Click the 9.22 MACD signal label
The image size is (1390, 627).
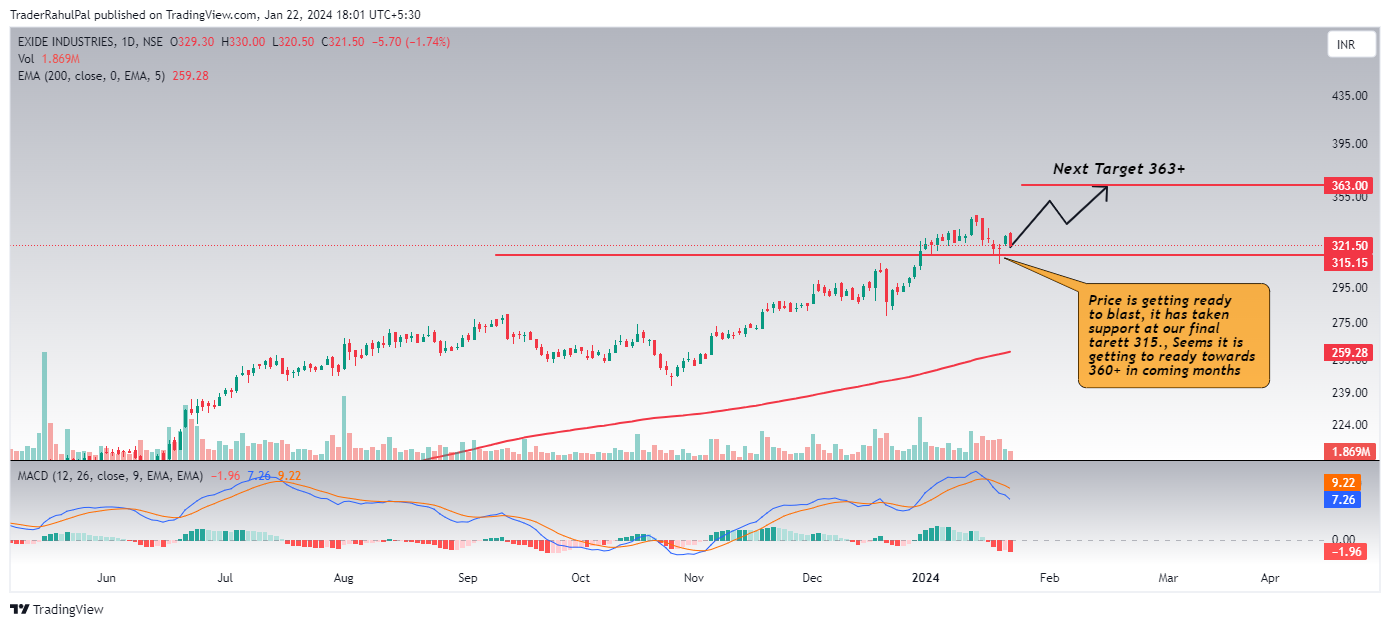[x=1342, y=481]
